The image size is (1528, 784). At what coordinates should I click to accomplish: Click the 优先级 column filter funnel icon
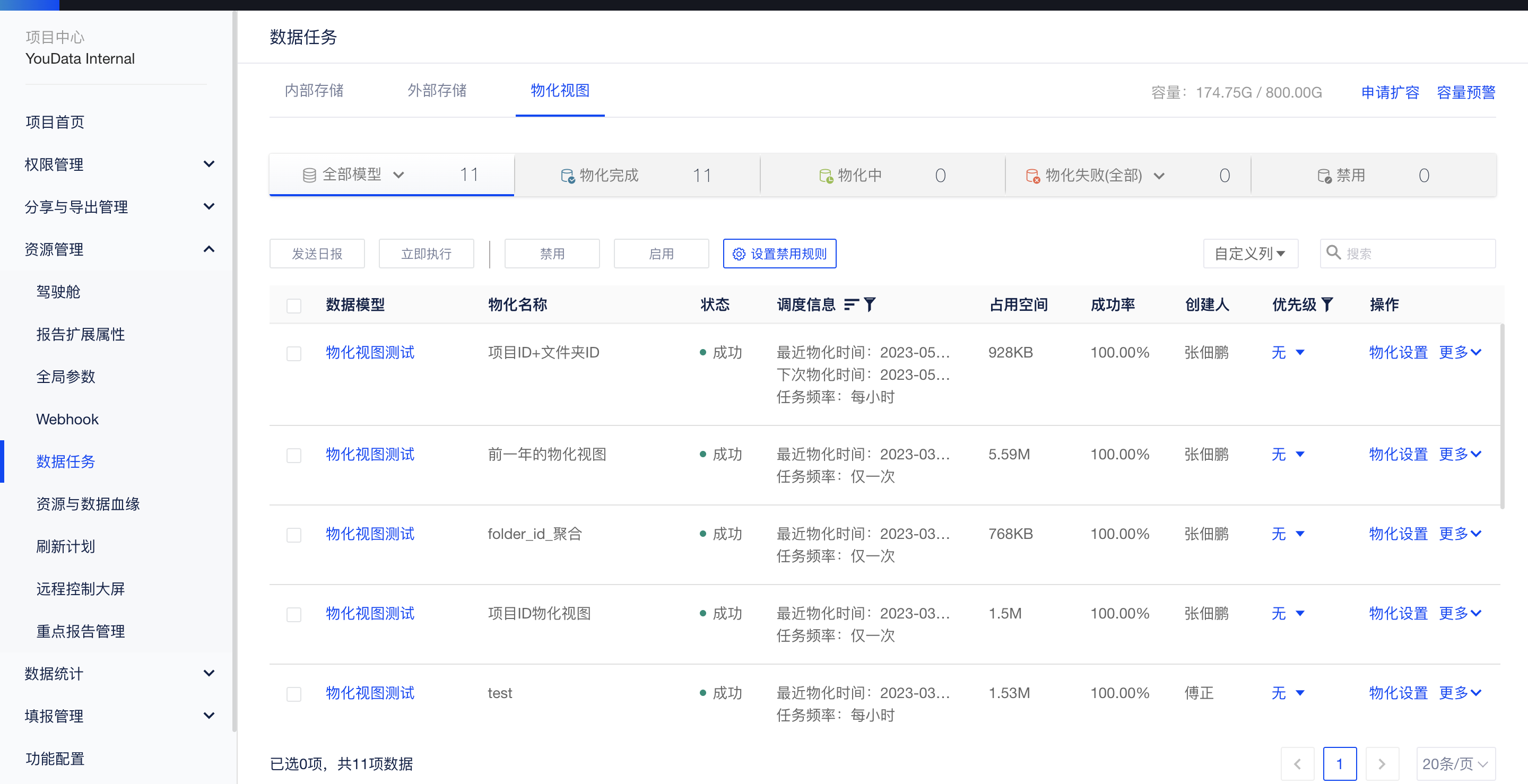1328,304
